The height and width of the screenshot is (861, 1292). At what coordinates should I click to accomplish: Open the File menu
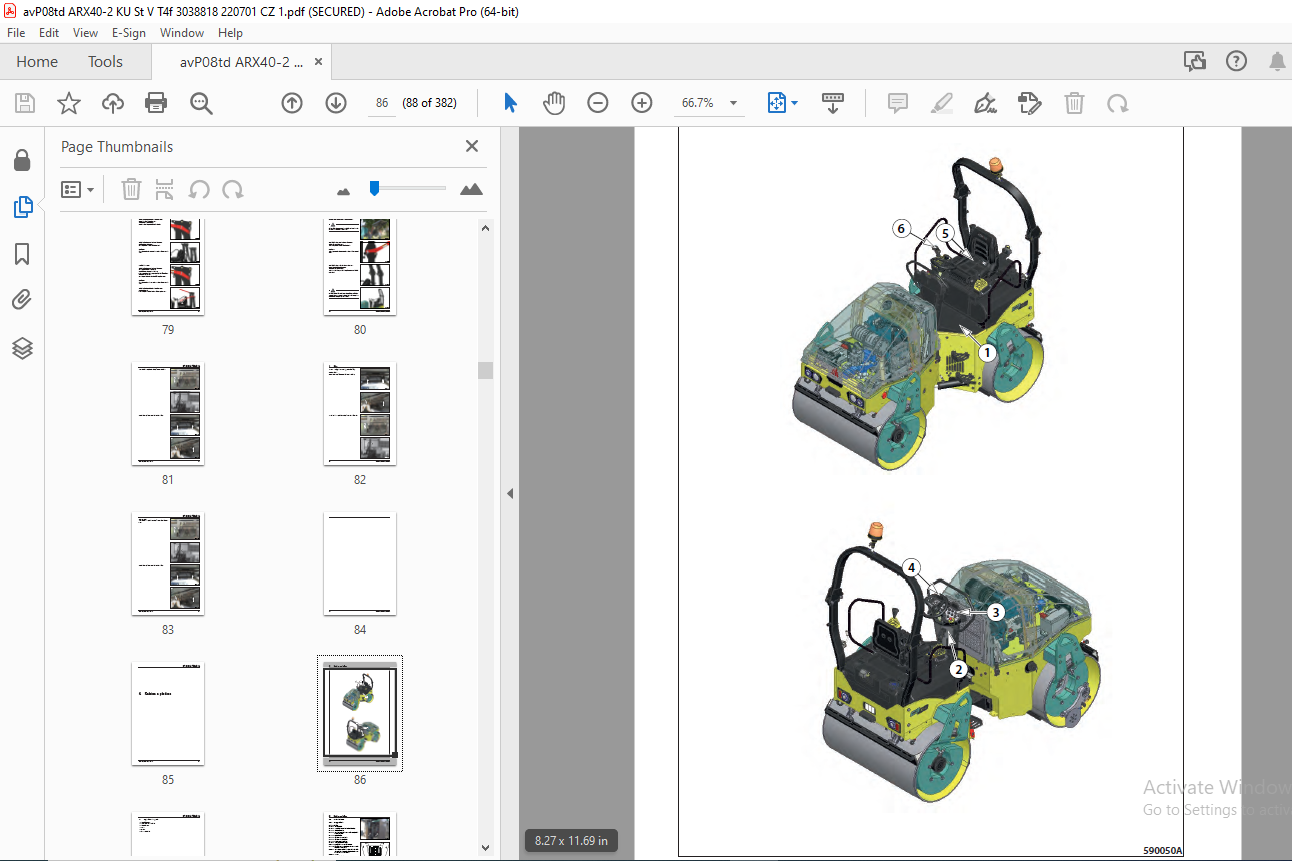[16, 33]
